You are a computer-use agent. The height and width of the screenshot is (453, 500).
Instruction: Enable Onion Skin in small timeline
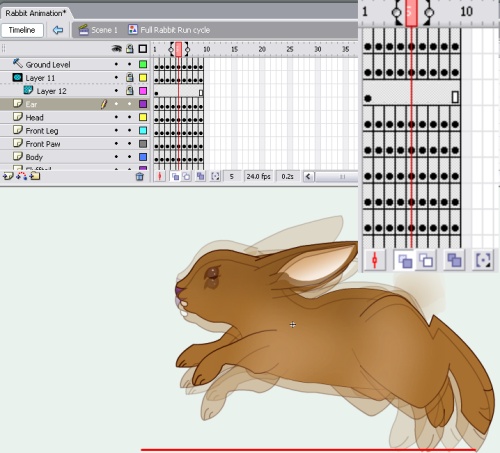pyautogui.click(x=175, y=176)
